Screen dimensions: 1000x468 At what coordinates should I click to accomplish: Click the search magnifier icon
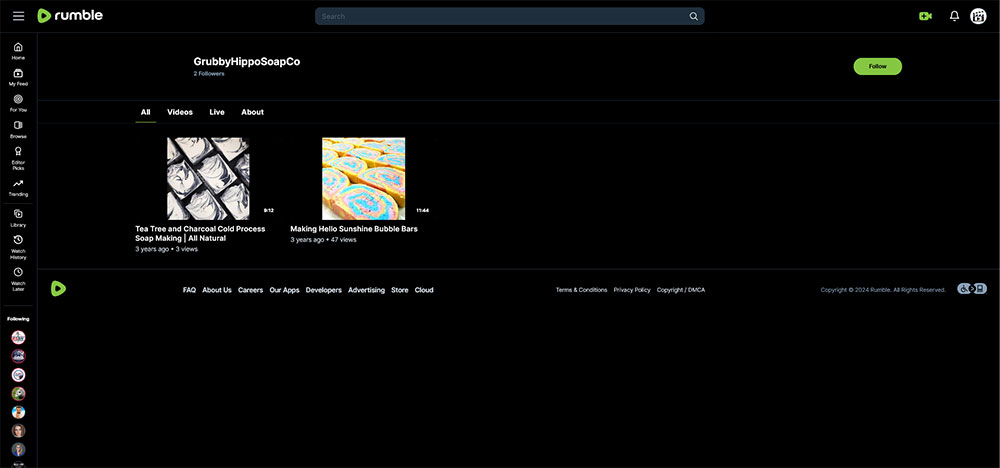click(693, 17)
